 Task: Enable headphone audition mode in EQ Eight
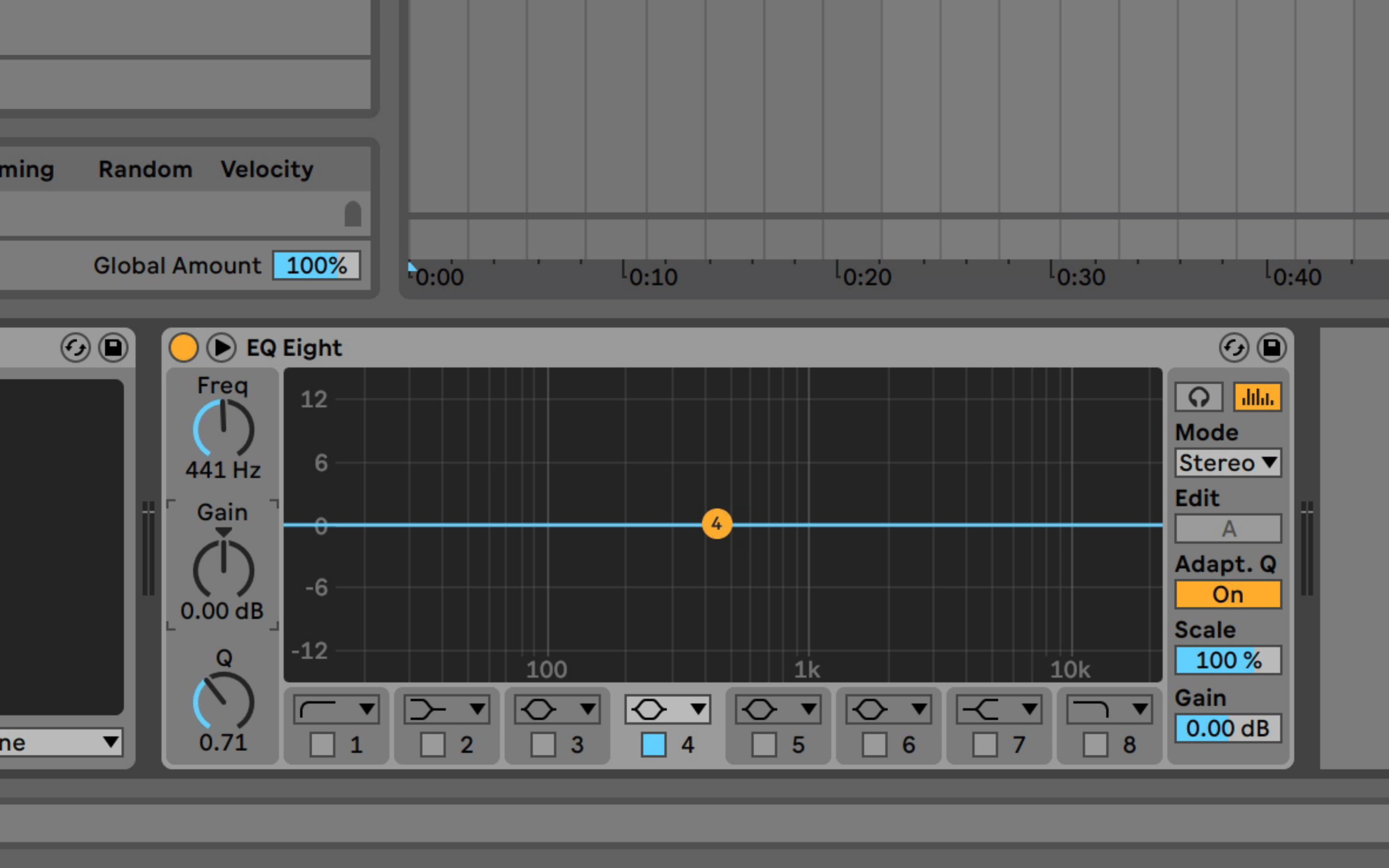(x=1198, y=397)
